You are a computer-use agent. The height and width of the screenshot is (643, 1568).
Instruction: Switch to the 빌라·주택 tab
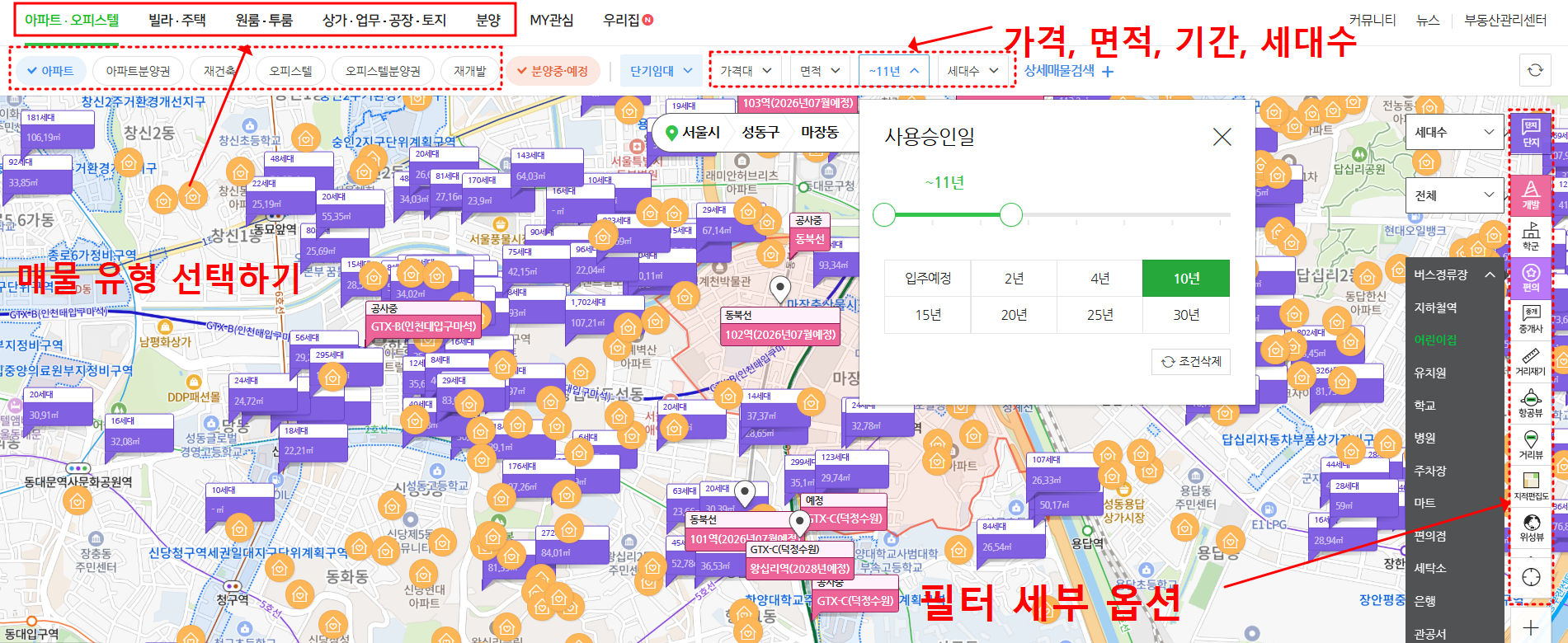point(177,20)
